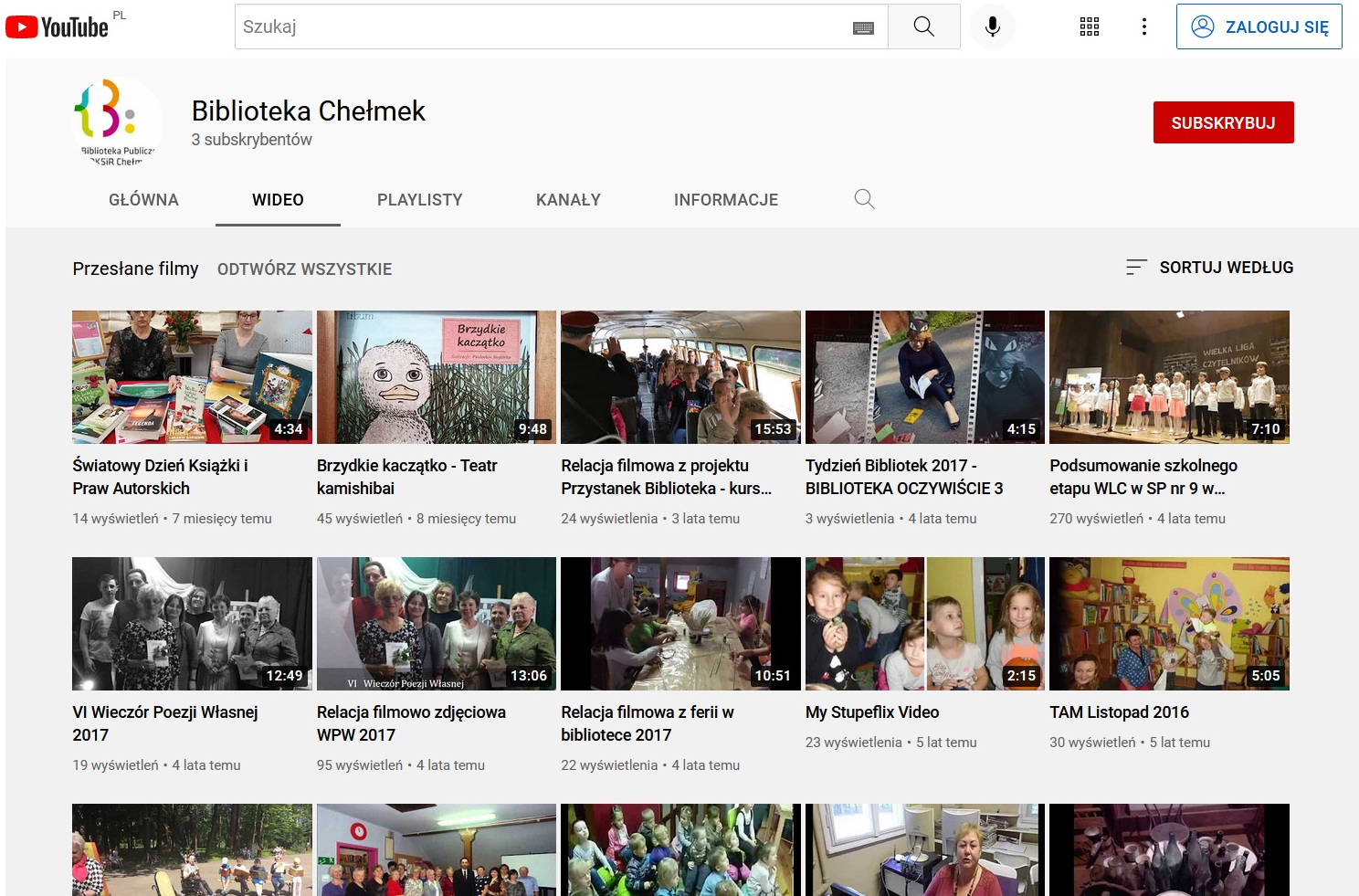Click the search magnifier icon
The width and height of the screenshot is (1359, 896).
(923, 26)
